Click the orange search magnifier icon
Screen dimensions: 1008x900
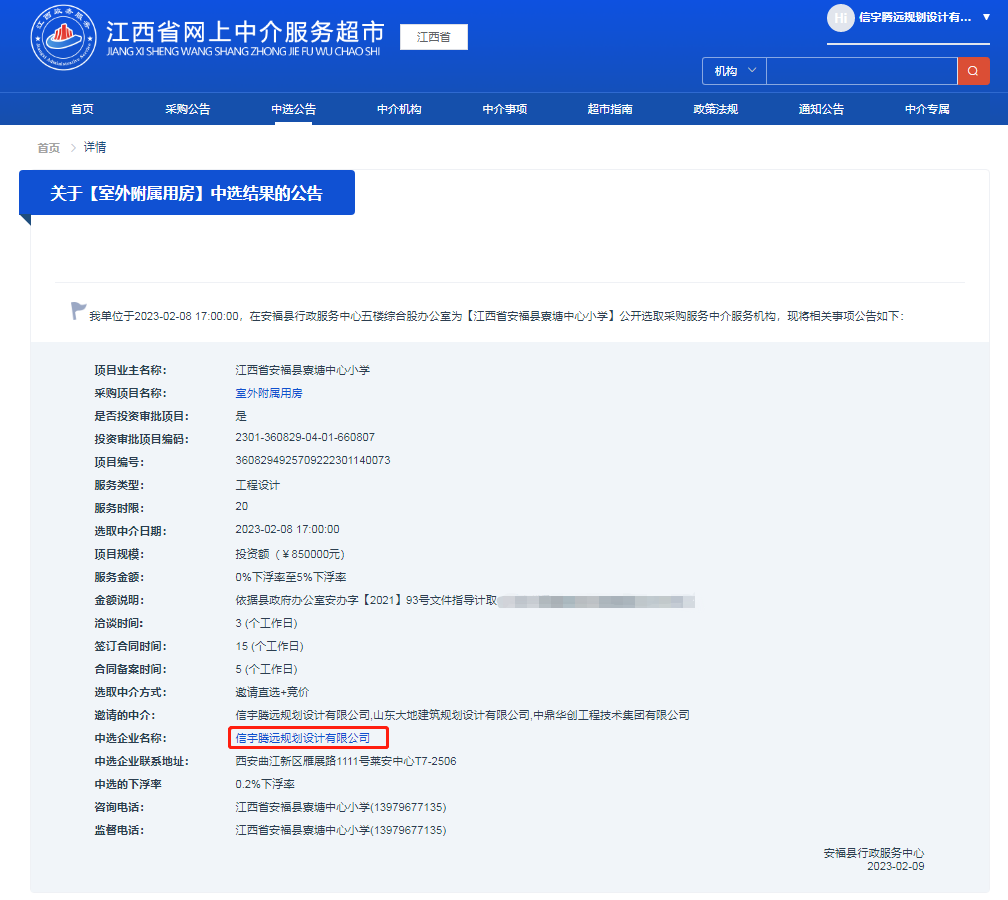[973, 71]
